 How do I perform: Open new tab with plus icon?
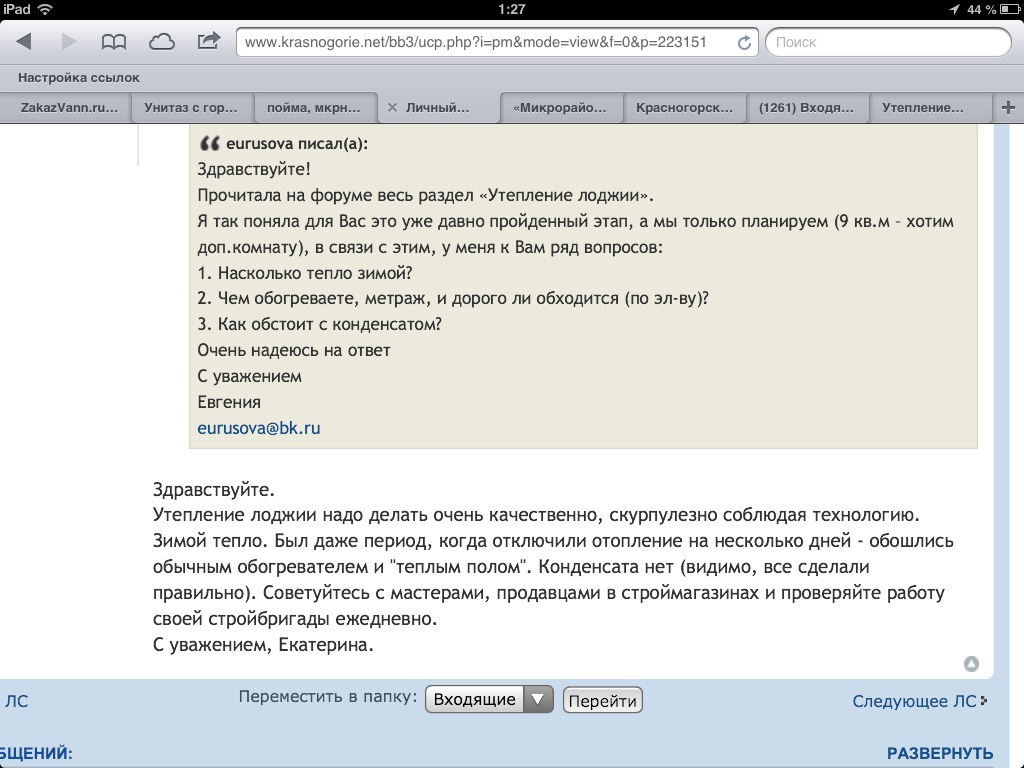coord(1008,107)
